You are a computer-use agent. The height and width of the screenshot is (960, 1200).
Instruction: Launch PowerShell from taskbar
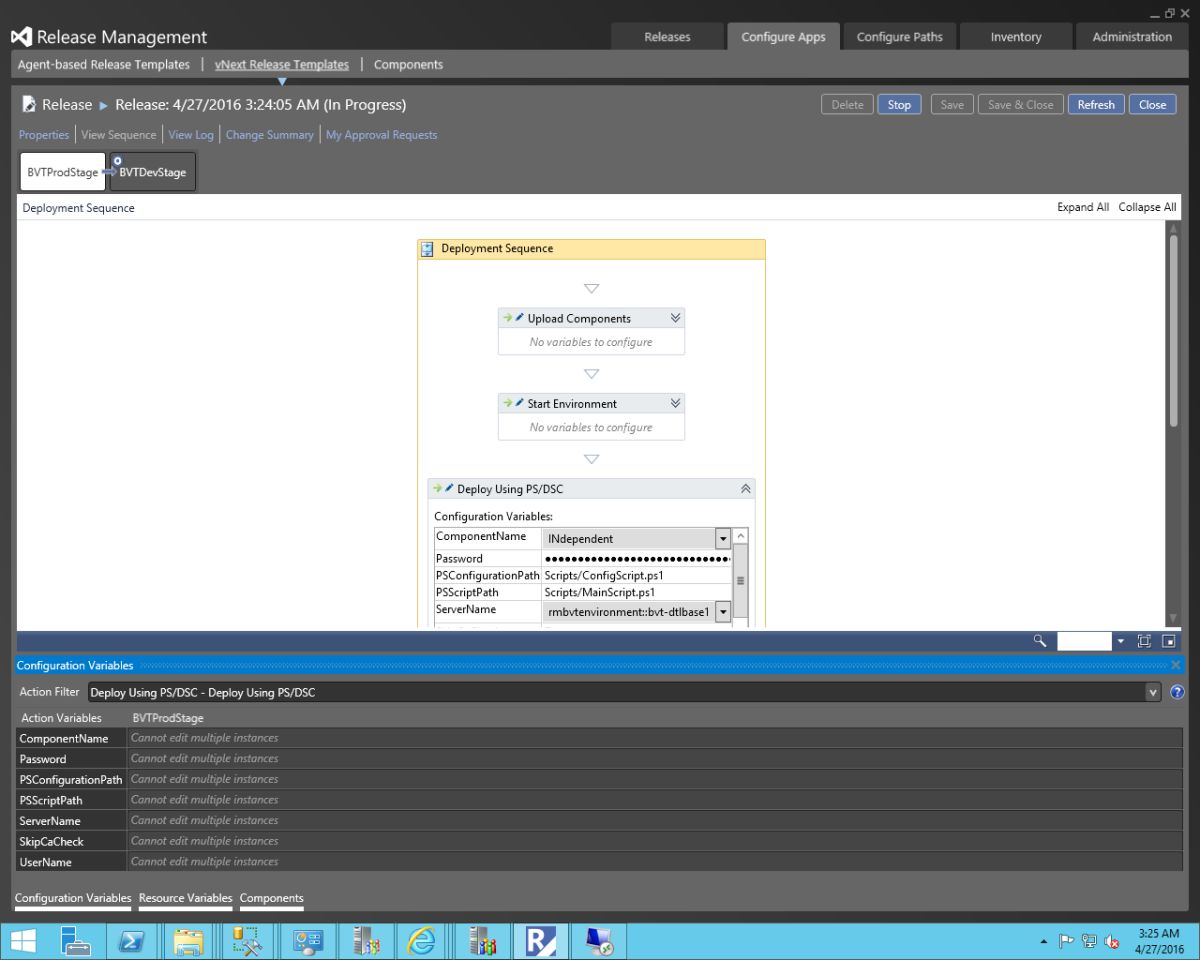coord(131,941)
